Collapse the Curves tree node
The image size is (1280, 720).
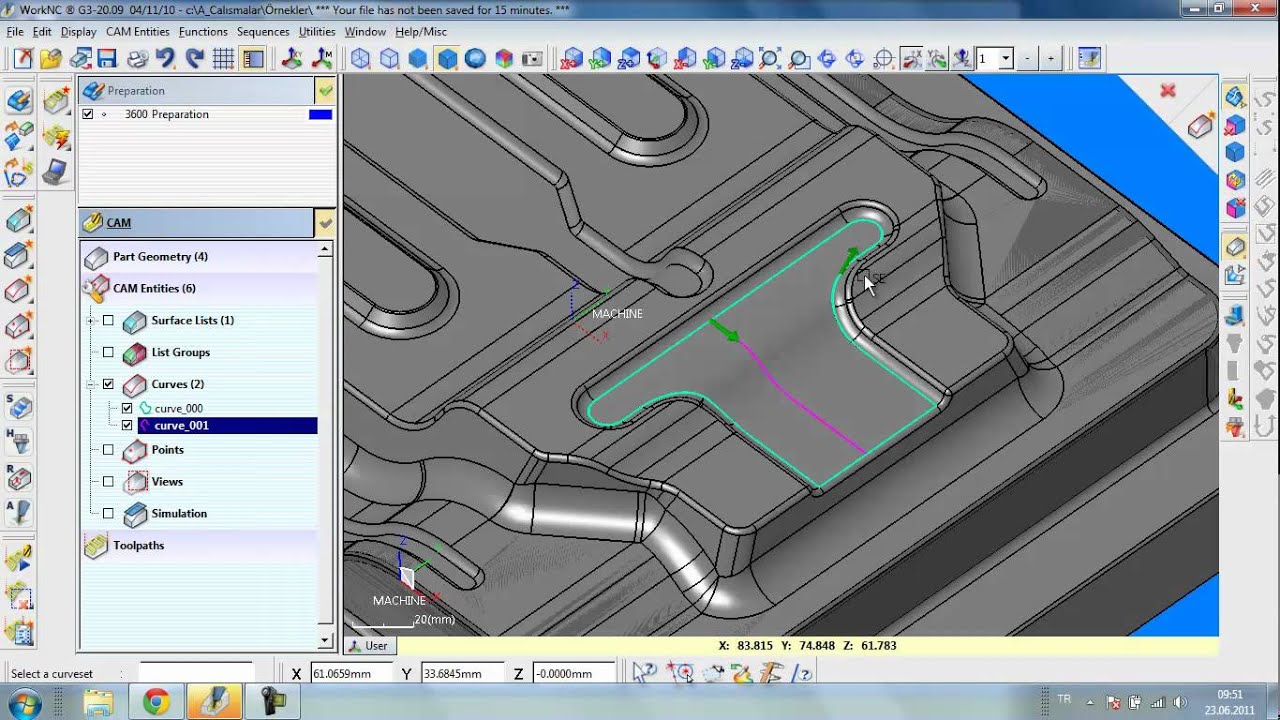(x=91, y=384)
